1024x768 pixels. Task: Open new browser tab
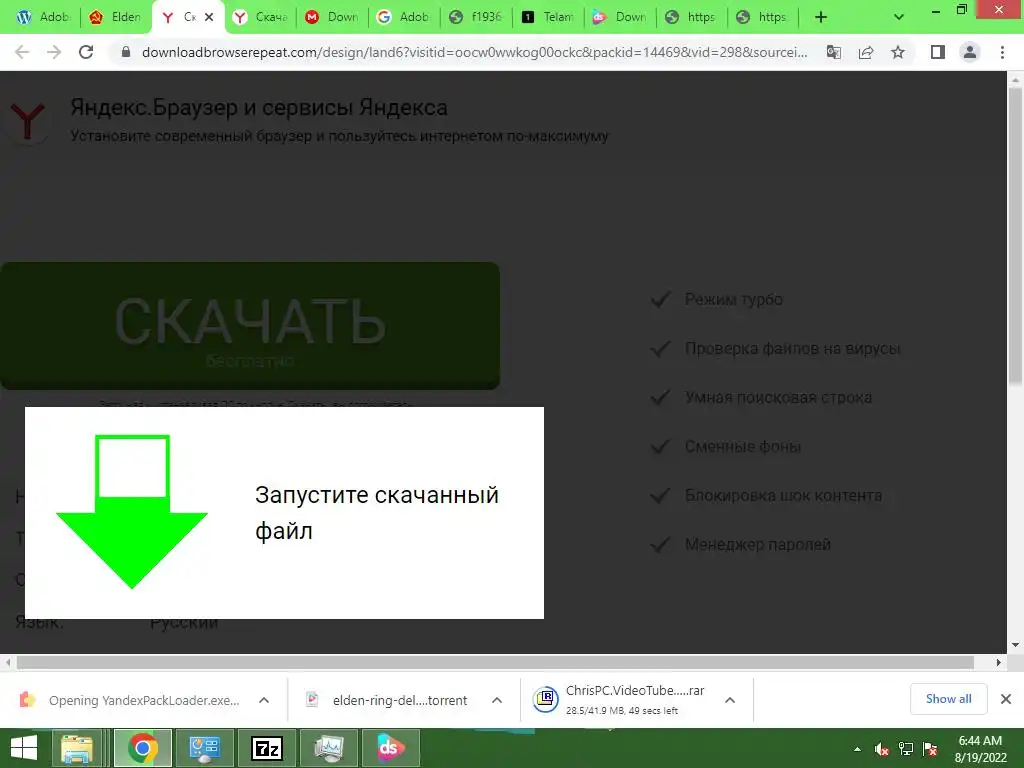(821, 17)
